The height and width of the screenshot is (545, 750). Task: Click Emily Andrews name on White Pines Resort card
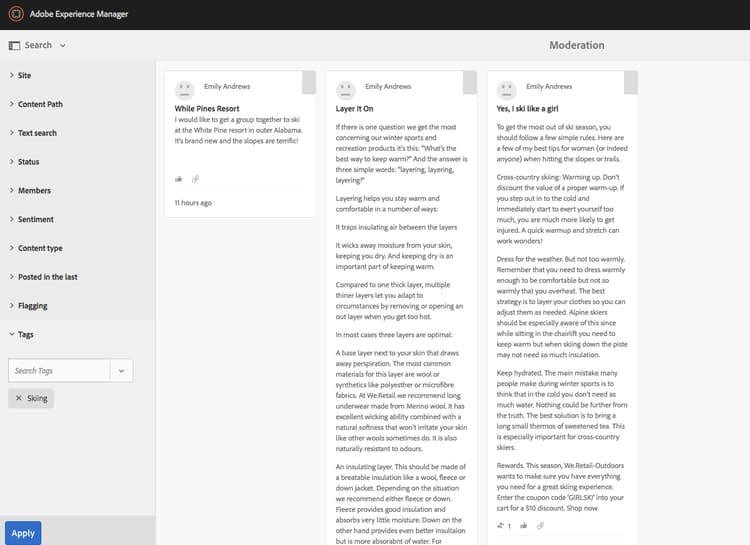(227, 87)
